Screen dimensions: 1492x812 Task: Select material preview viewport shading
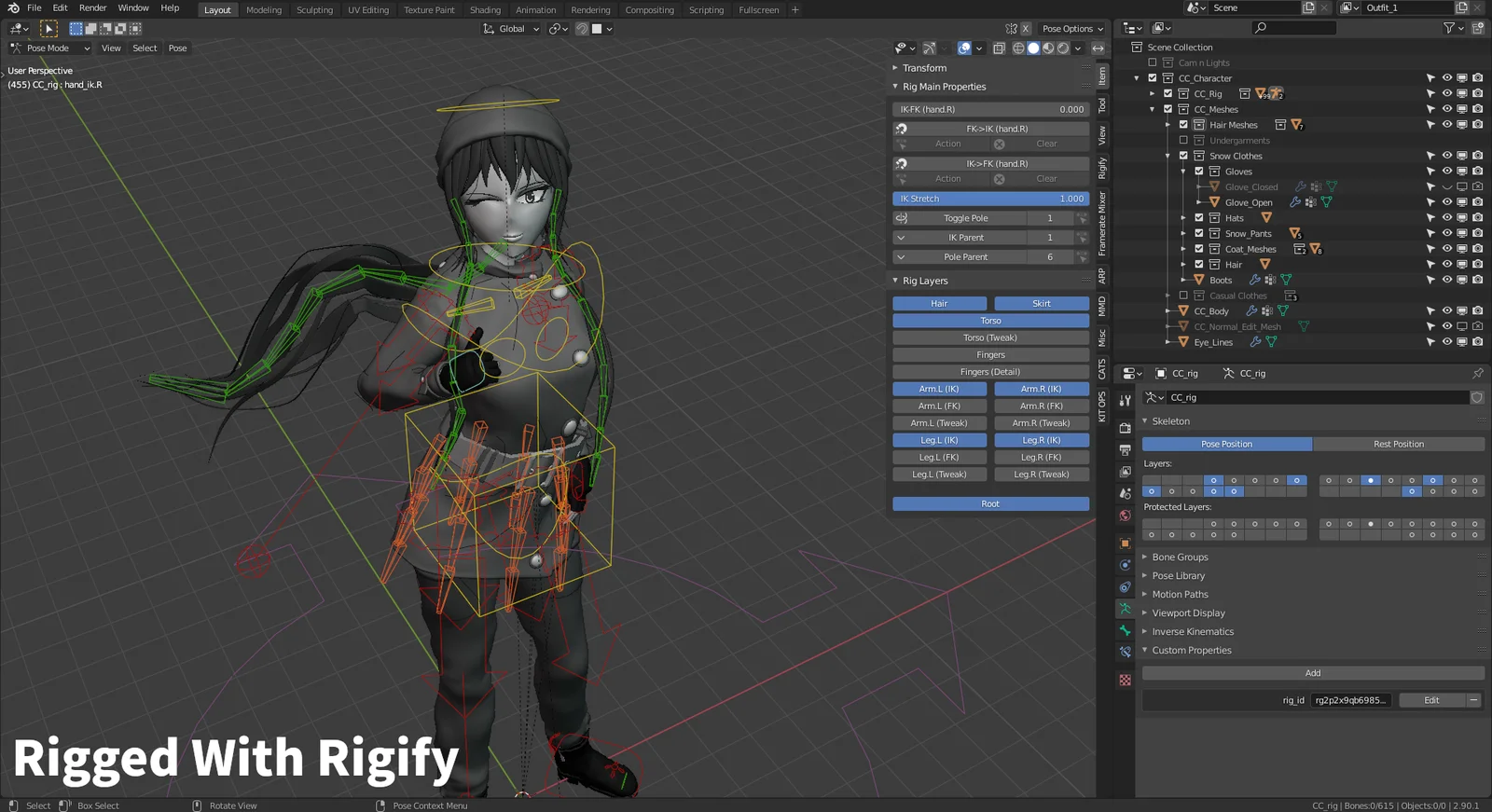pyautogui.click(x=1048, y=48)
